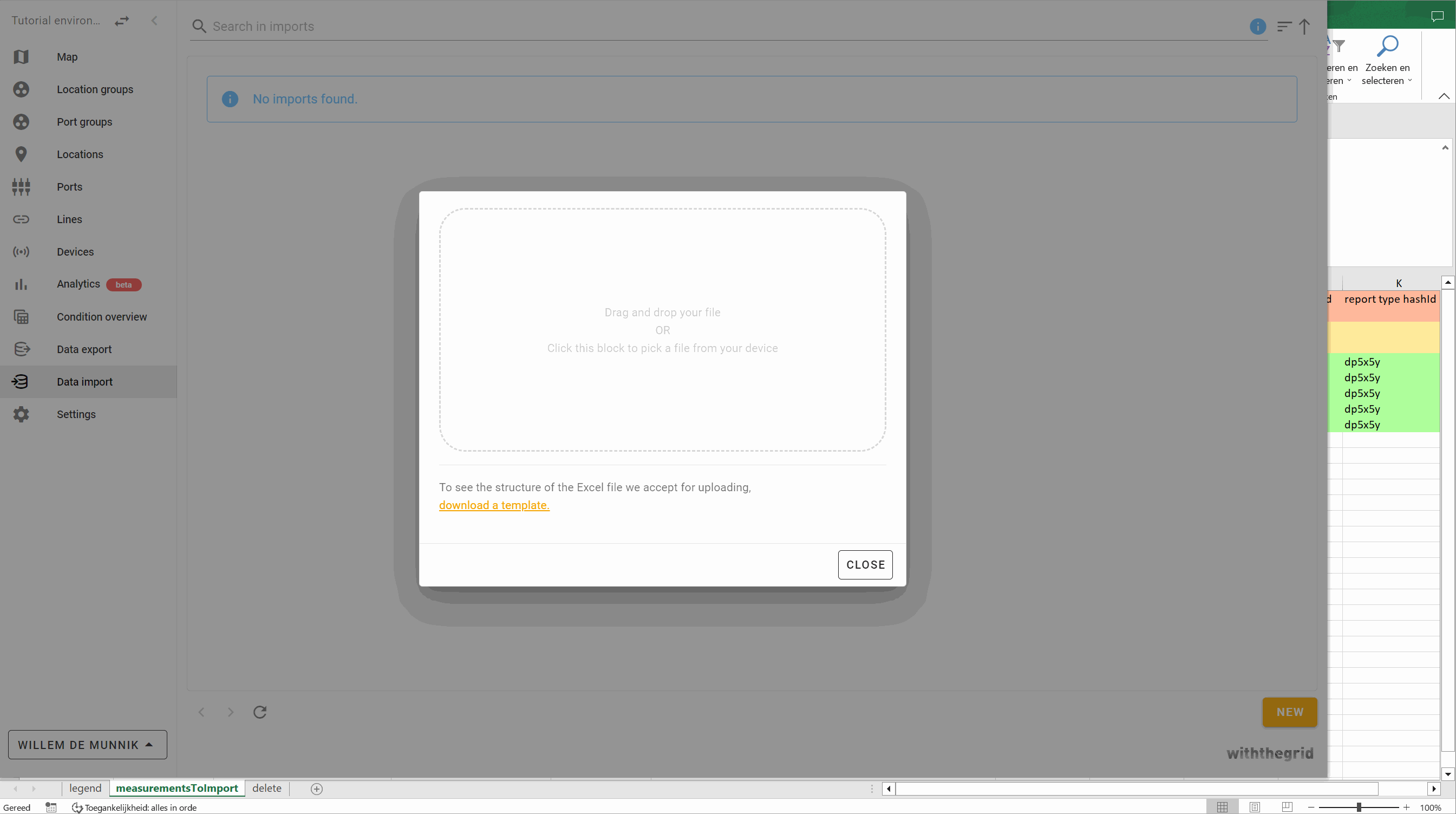Click the Excel zoom slider handle
The height and width of the screenshot is (814, 1456).
point(1358,807)
